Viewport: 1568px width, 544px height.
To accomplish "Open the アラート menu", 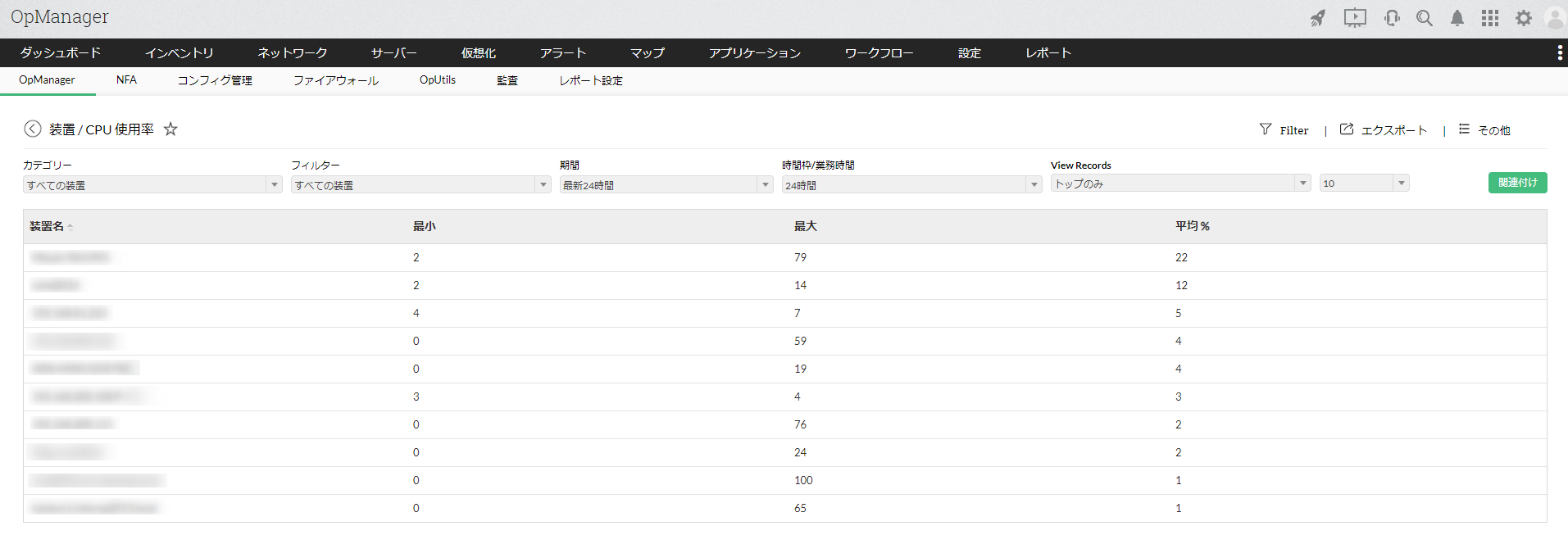I will point(563,53).
